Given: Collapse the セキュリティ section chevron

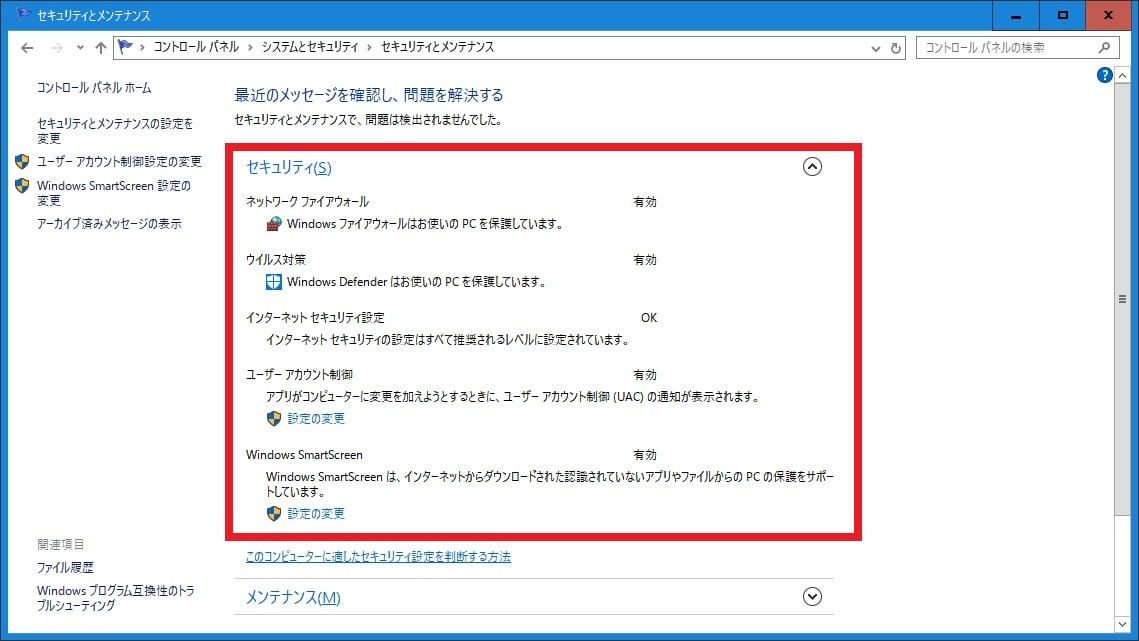Looking at the screenshot, I should (812, 166).
